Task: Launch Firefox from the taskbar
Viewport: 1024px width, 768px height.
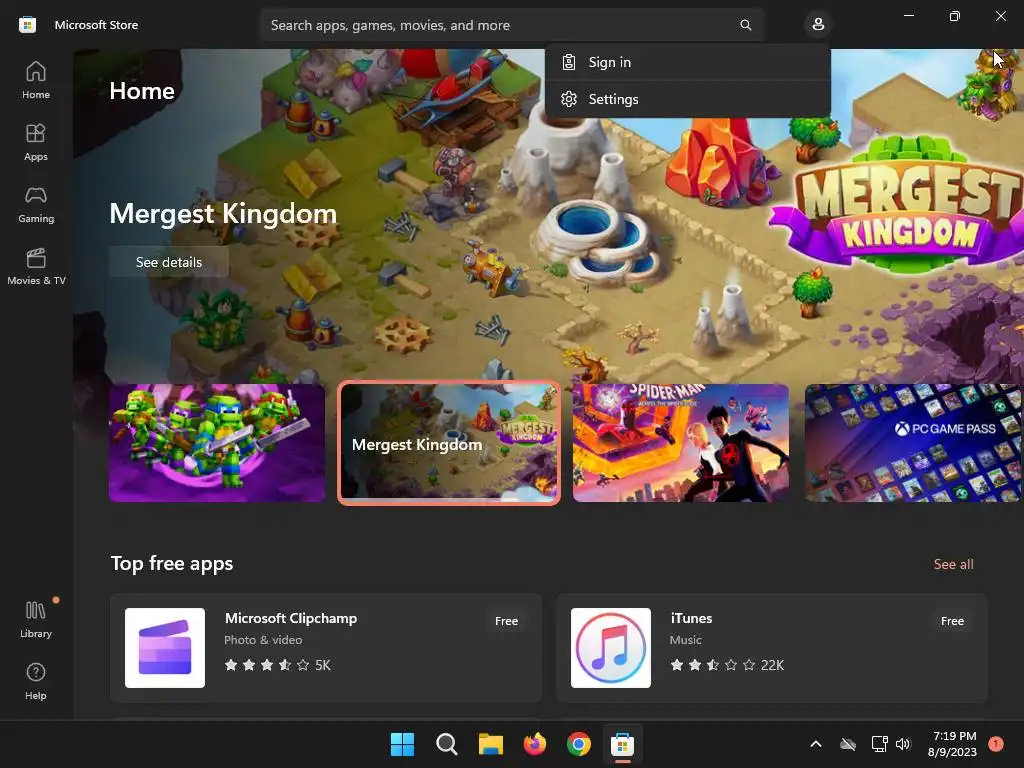Action: (535, 744)
